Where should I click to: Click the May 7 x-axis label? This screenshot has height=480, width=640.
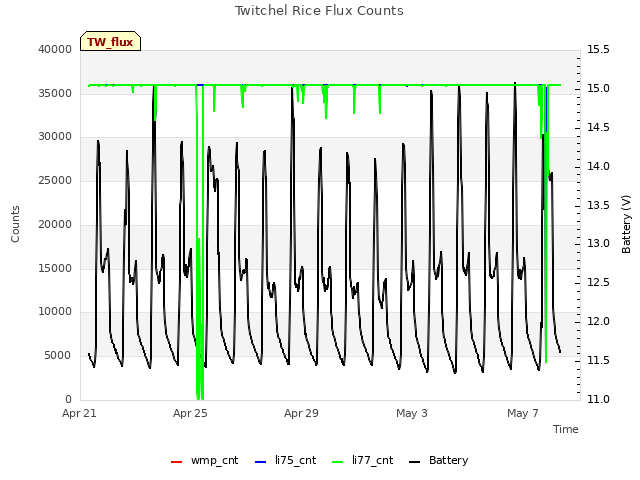(x=523, y=413)
